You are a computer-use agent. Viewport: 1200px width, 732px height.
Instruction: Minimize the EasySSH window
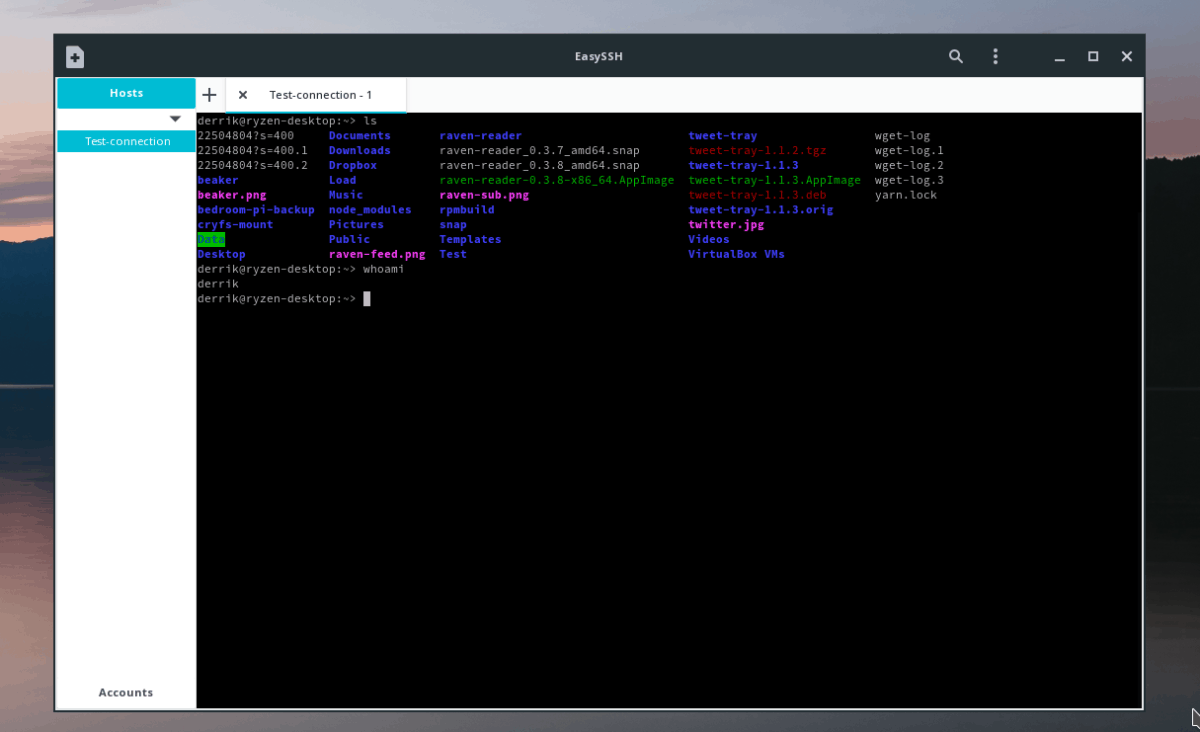[1059, 57]
